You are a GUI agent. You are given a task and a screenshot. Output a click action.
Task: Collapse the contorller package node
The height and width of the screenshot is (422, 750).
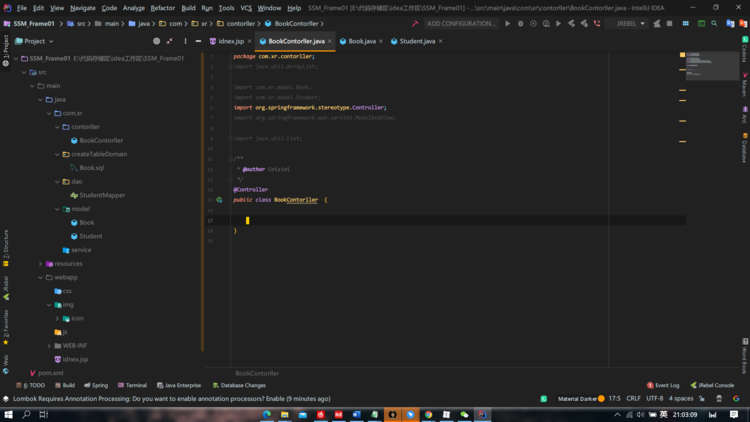(57, 127)
